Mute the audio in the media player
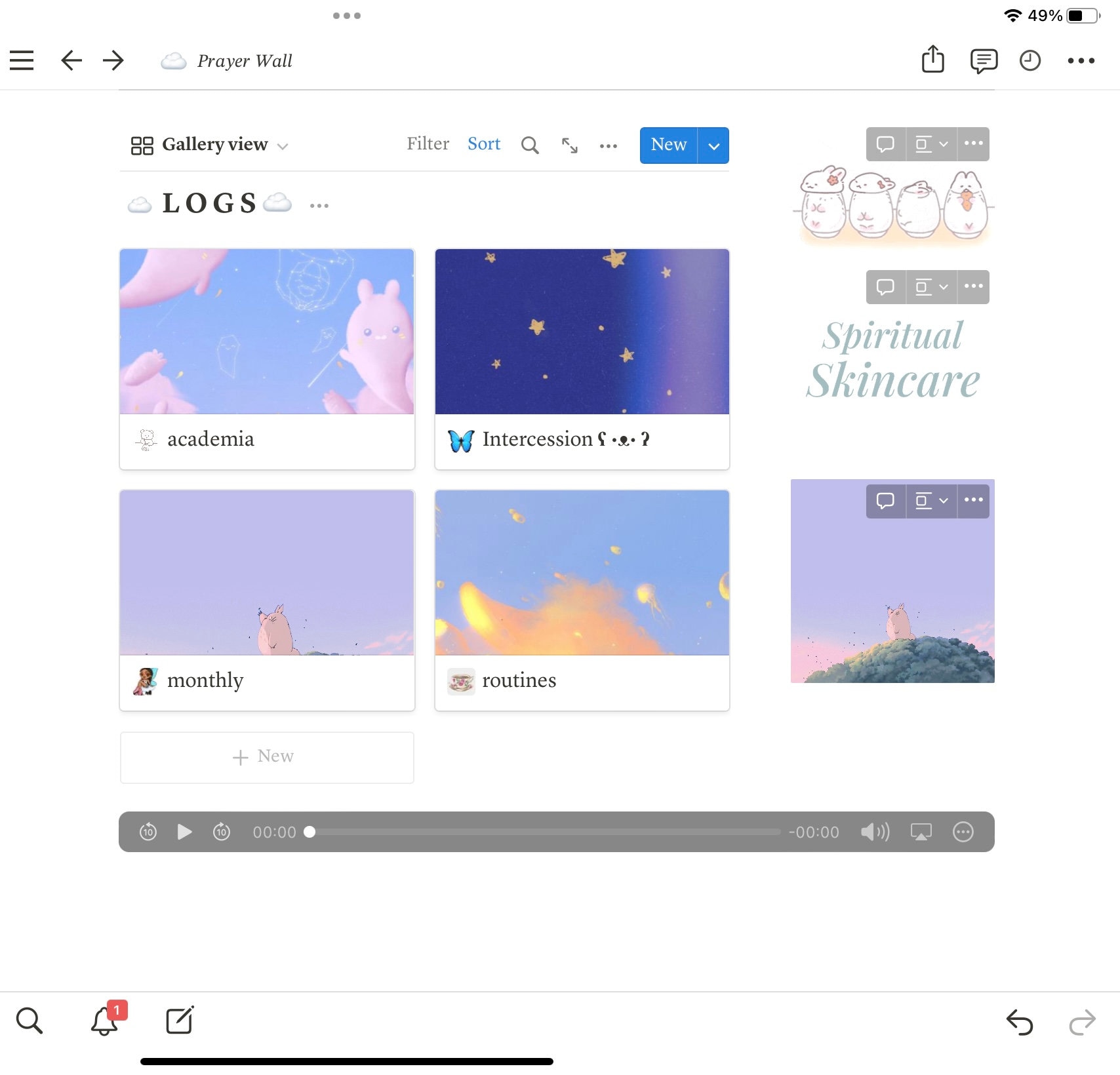1120x1075 pixels. click(x=874, y=832)
